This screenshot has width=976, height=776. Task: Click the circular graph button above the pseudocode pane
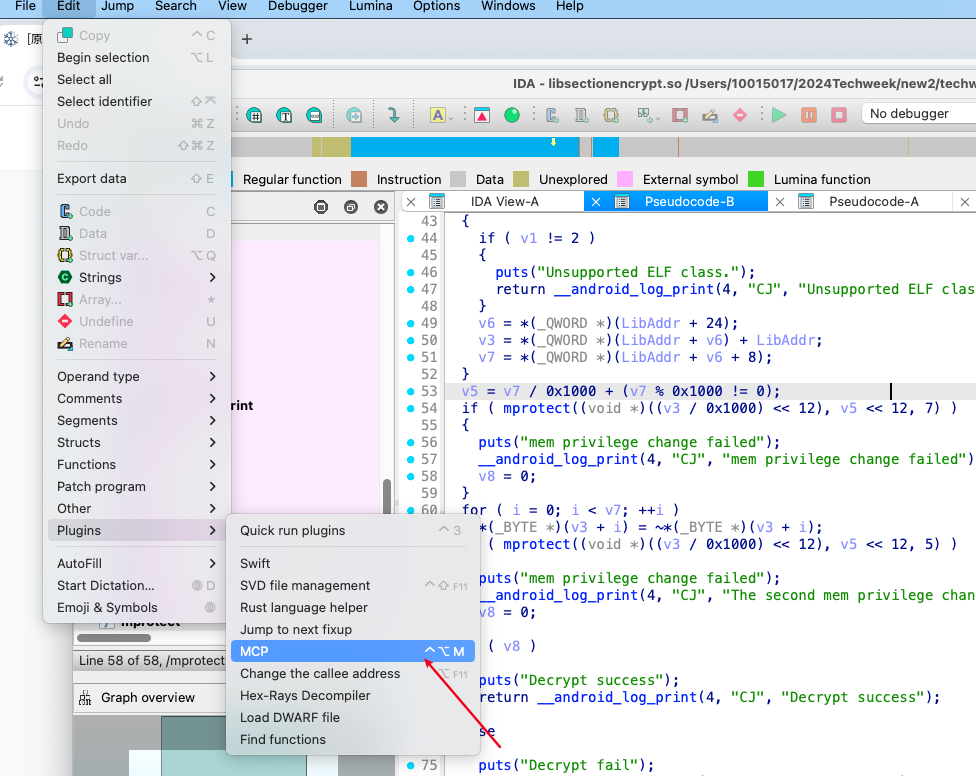click(320, 206)
